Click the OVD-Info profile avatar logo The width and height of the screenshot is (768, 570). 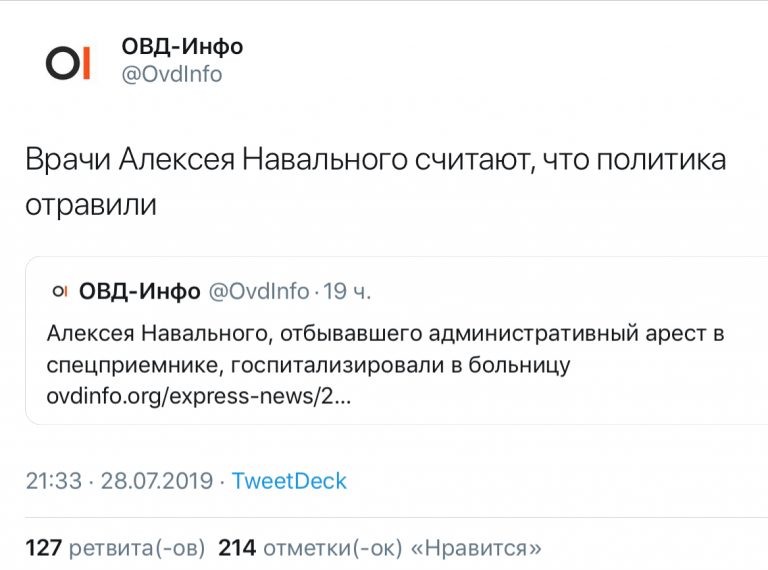point(69,62)
